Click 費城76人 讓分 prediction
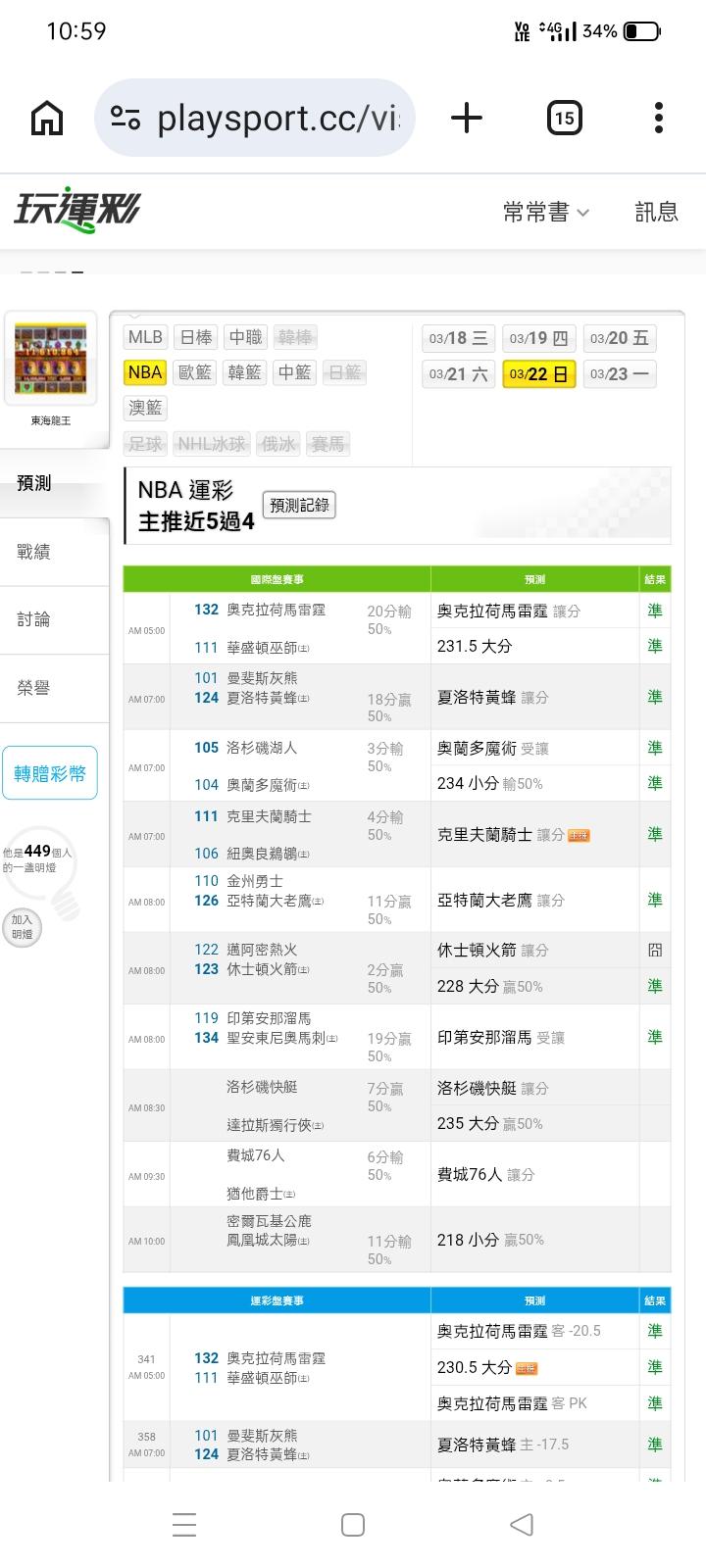This screenshot has width=706, height=1568. pos(485,1174)
